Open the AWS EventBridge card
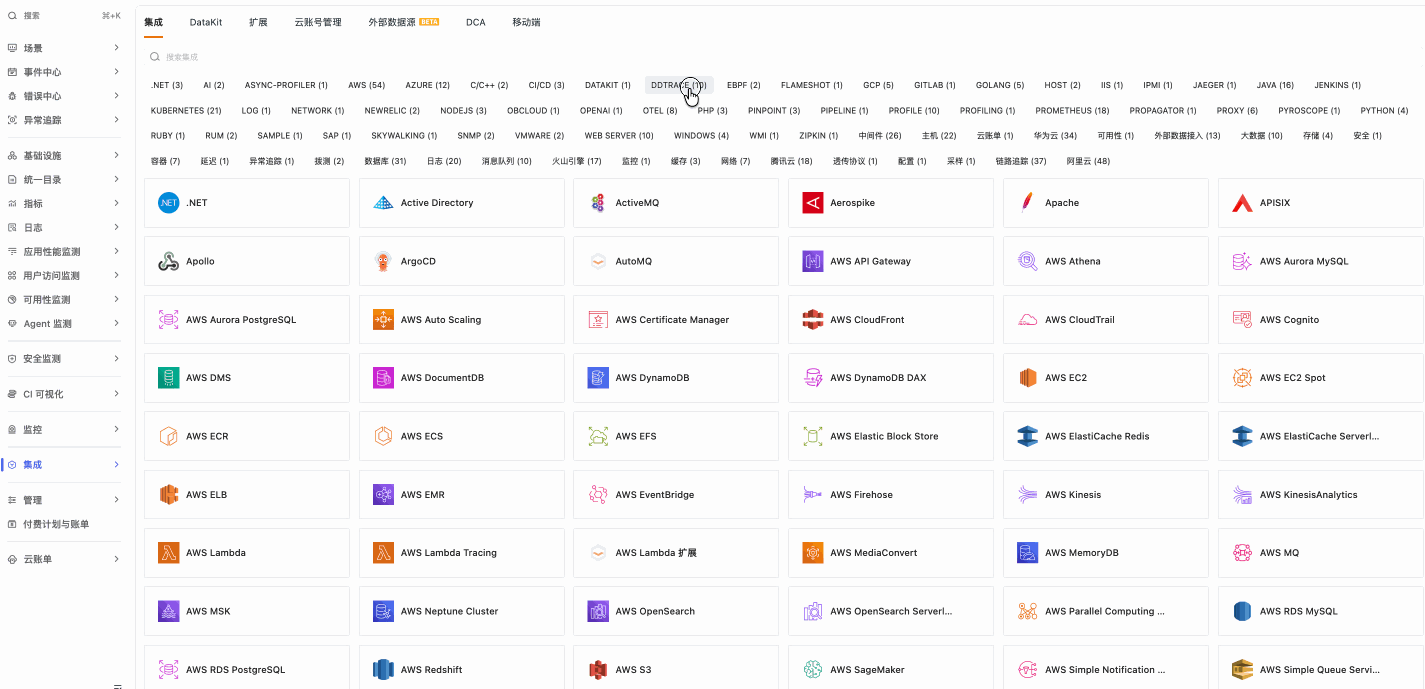Viewport: 1425px width, 689px height. click(676, 495)
